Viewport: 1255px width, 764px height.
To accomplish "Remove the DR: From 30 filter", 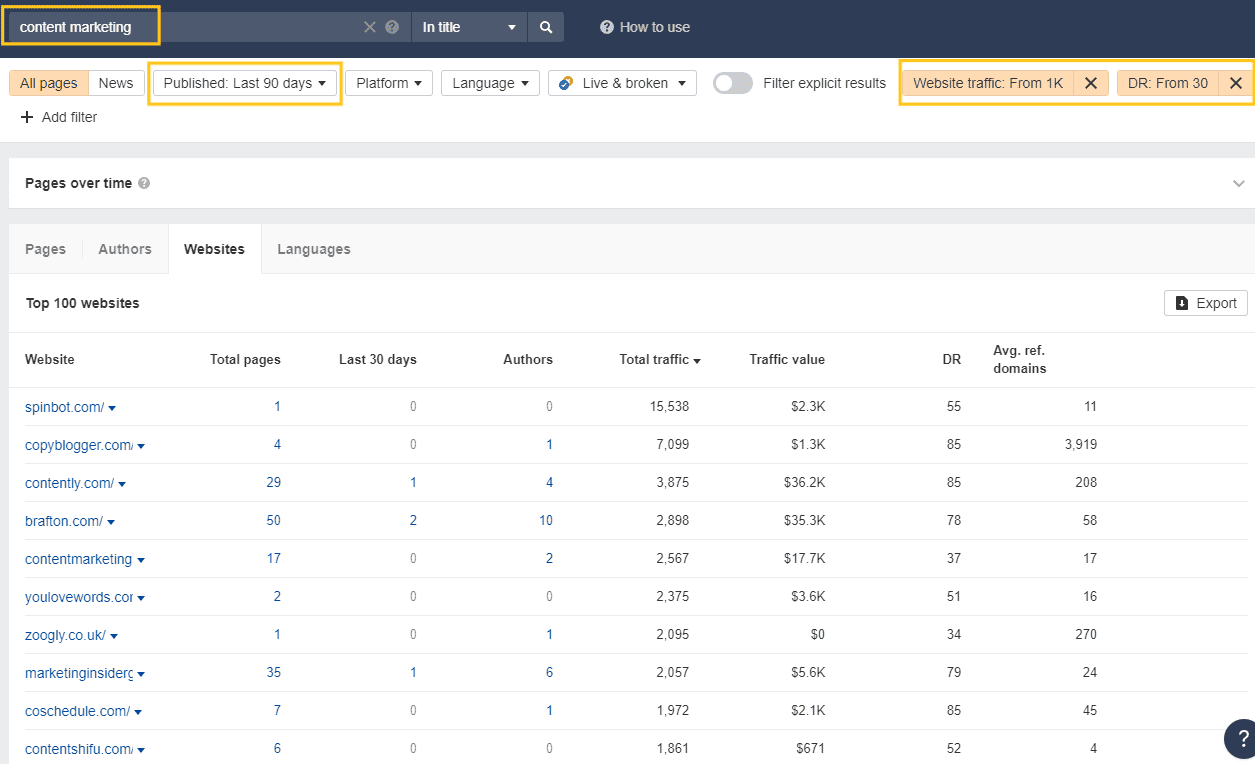I will (1236, 83).
